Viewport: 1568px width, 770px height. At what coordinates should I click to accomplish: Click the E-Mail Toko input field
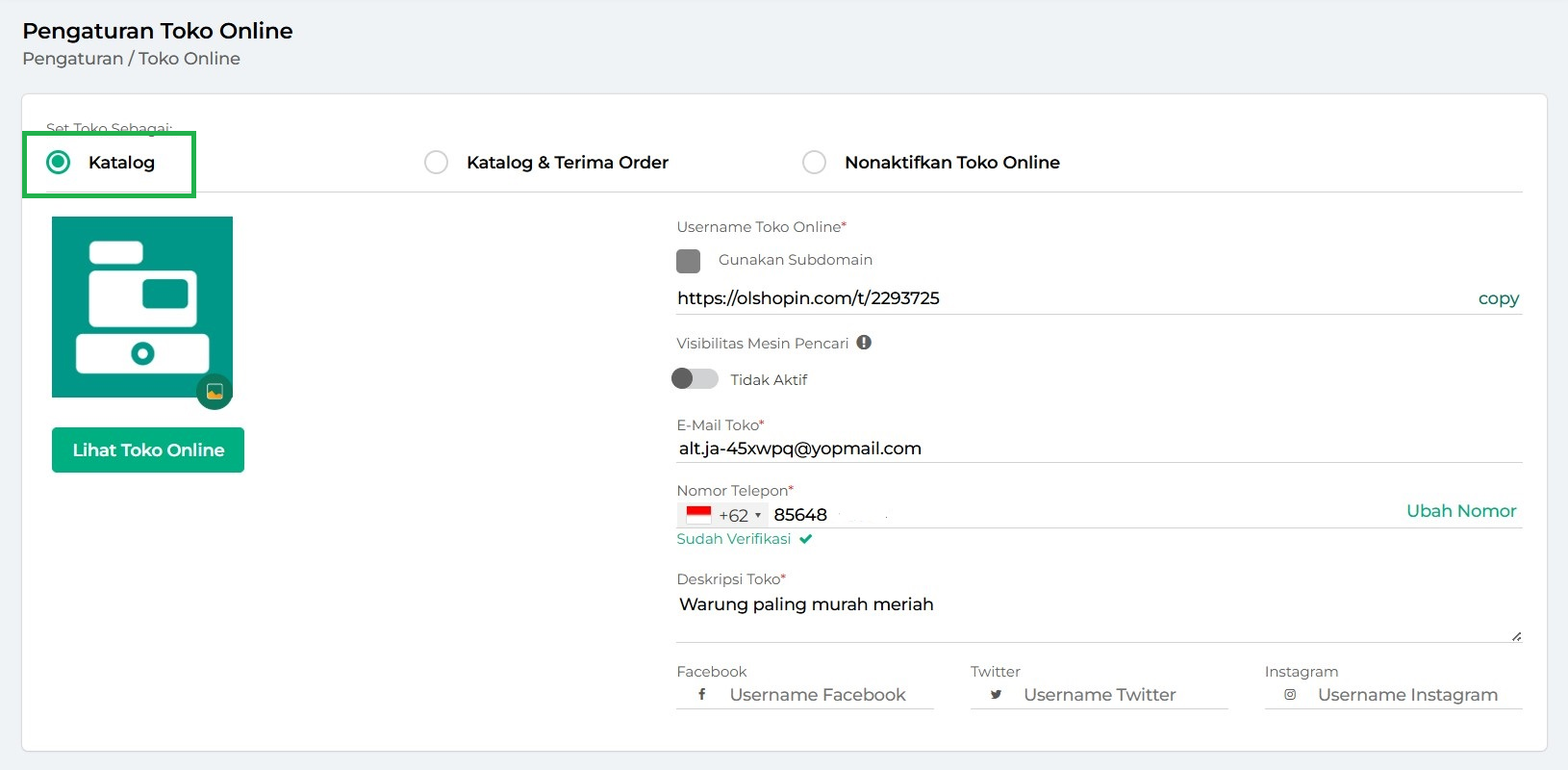(x=1097, y=449)
